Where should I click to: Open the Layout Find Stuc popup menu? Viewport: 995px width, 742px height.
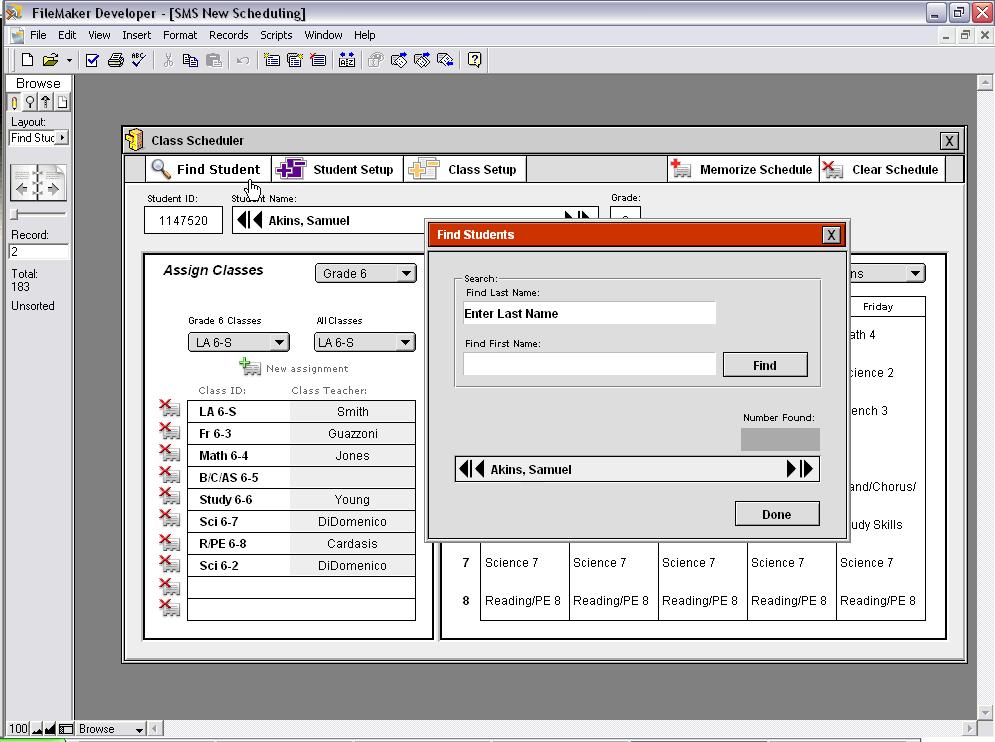[39, 138]
